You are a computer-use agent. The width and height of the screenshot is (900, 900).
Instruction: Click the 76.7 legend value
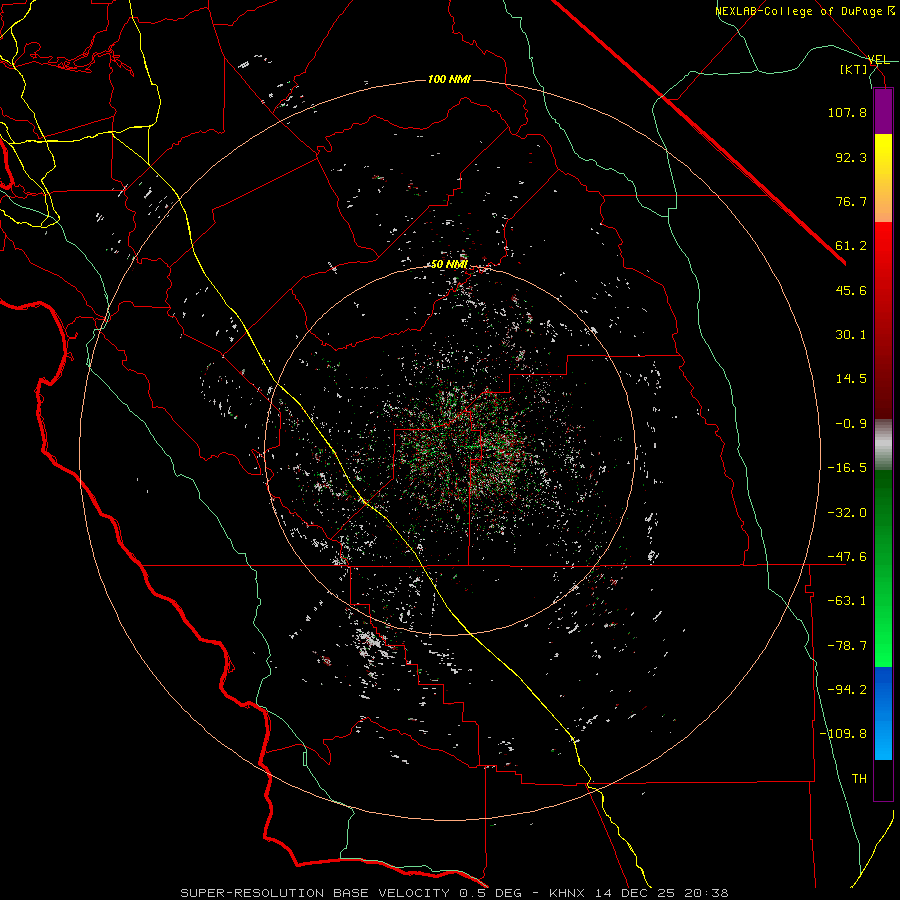tap(851, 201)
